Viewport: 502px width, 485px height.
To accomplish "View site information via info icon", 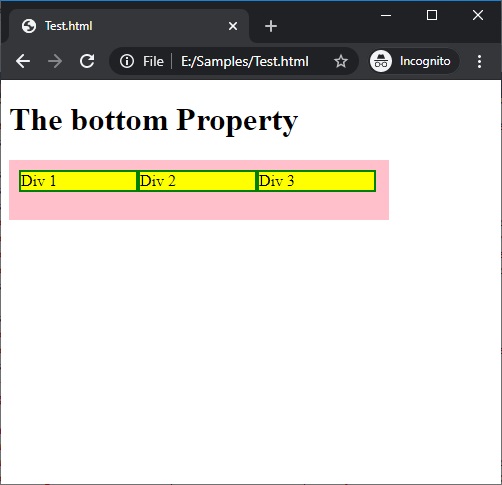I will click(127, 61).
